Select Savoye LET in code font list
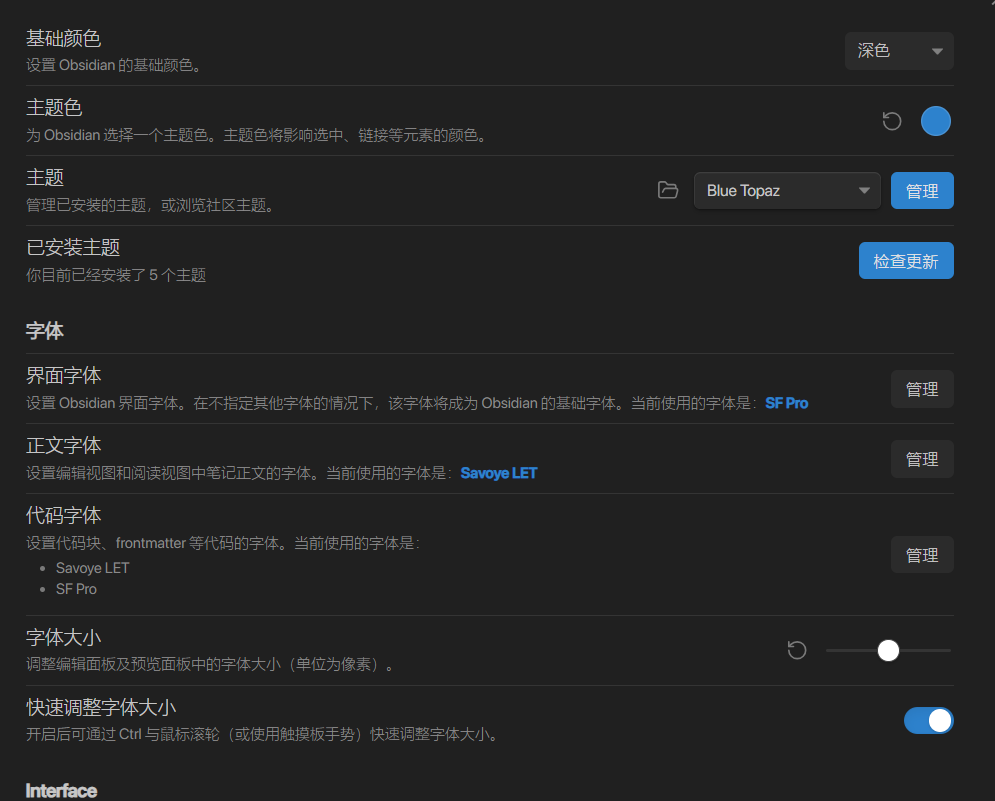This screenshot has width=995, height=801. [x=92, y=567]
